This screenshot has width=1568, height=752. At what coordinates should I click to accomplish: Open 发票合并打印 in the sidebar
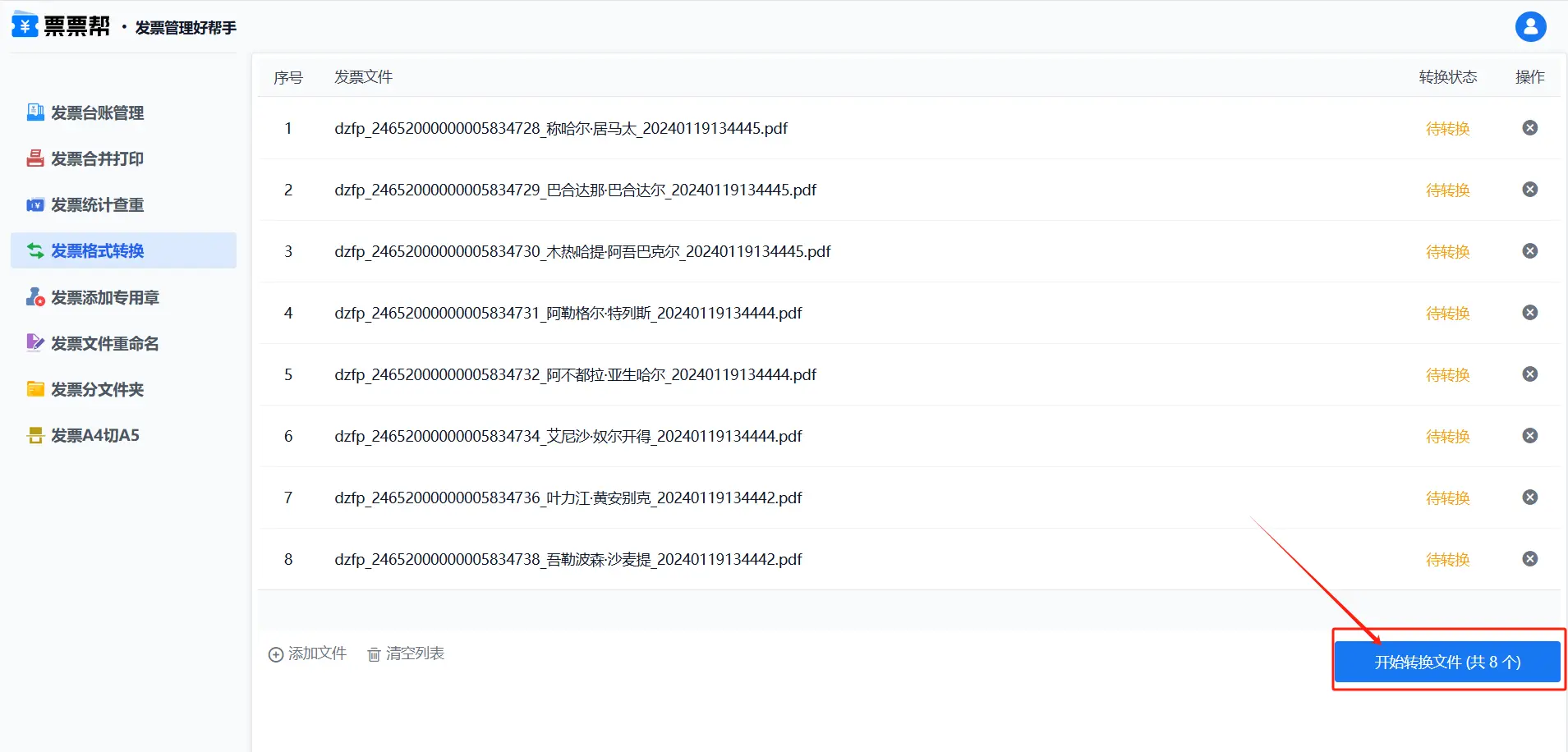pyautogui.click(x=97, y=158)
